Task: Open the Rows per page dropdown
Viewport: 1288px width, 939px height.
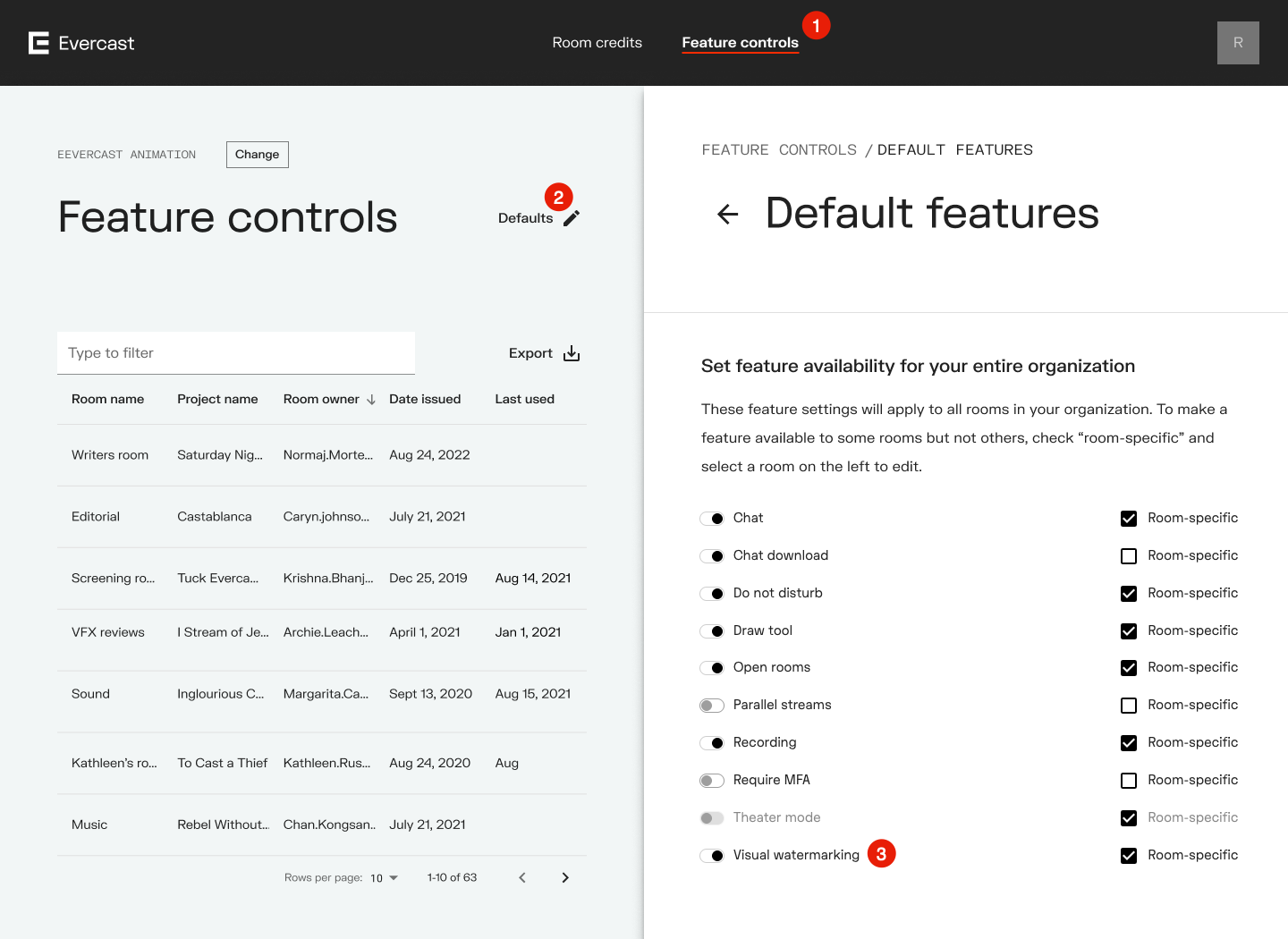Action: coord(385,878)
